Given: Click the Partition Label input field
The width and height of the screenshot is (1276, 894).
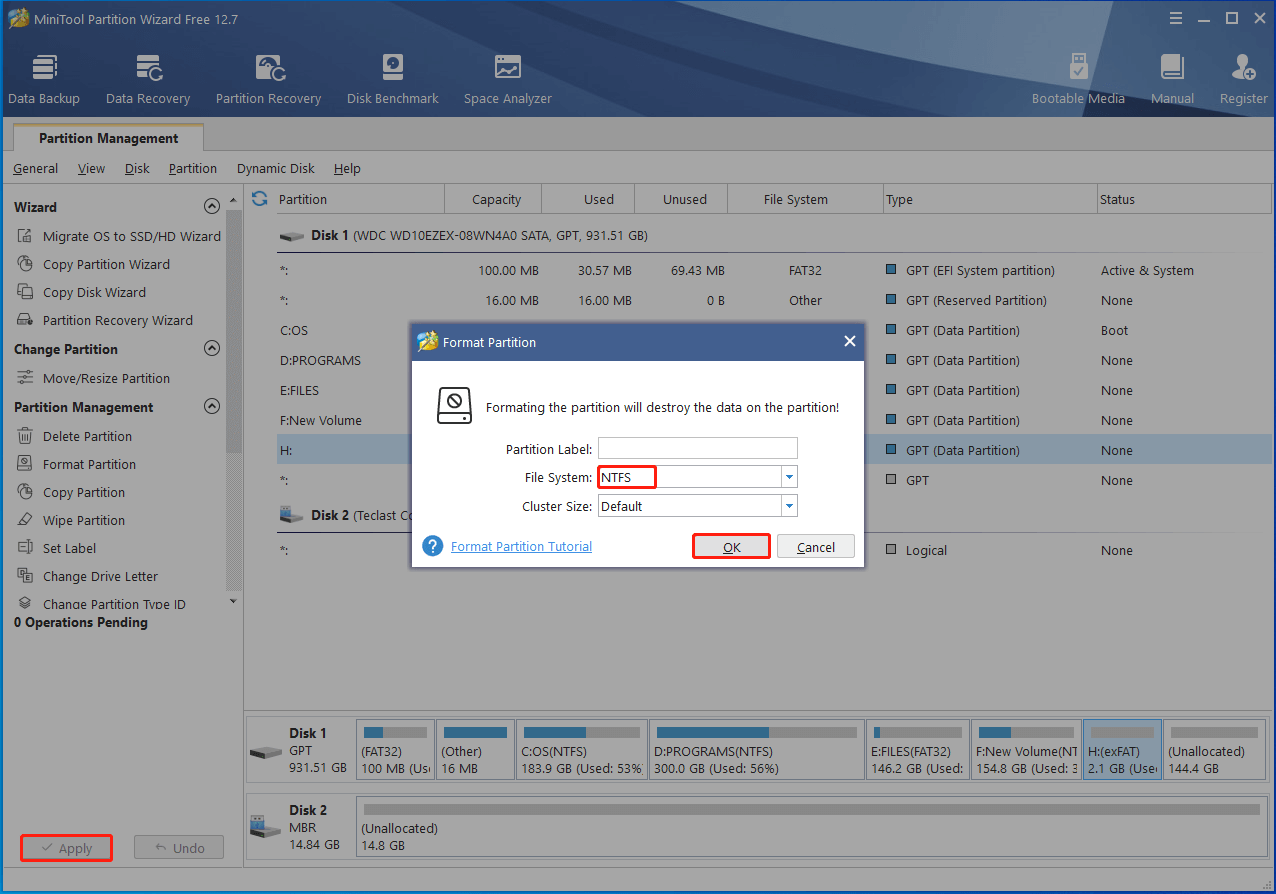Looking at the screenshot, I should [x=697, y=449].
